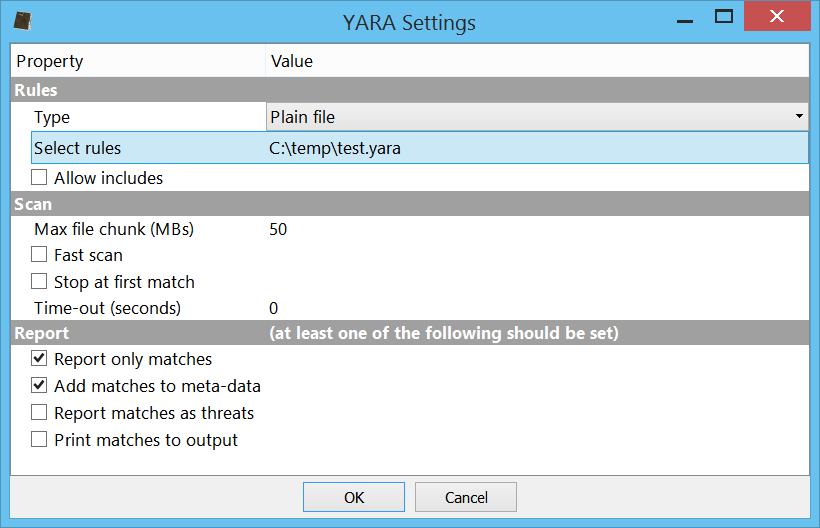Tick the Stop at first match checkbox

pos(39,281)
